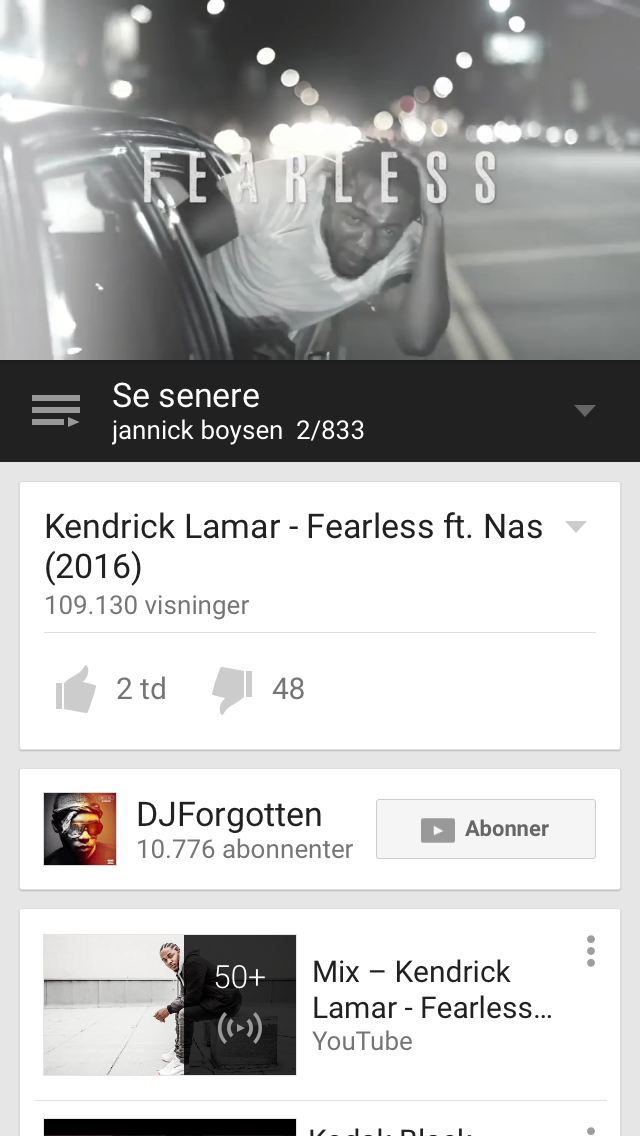Tap the playlist queue icon
The height and width of the screenshot is (1136, 640).
point(56,411)
